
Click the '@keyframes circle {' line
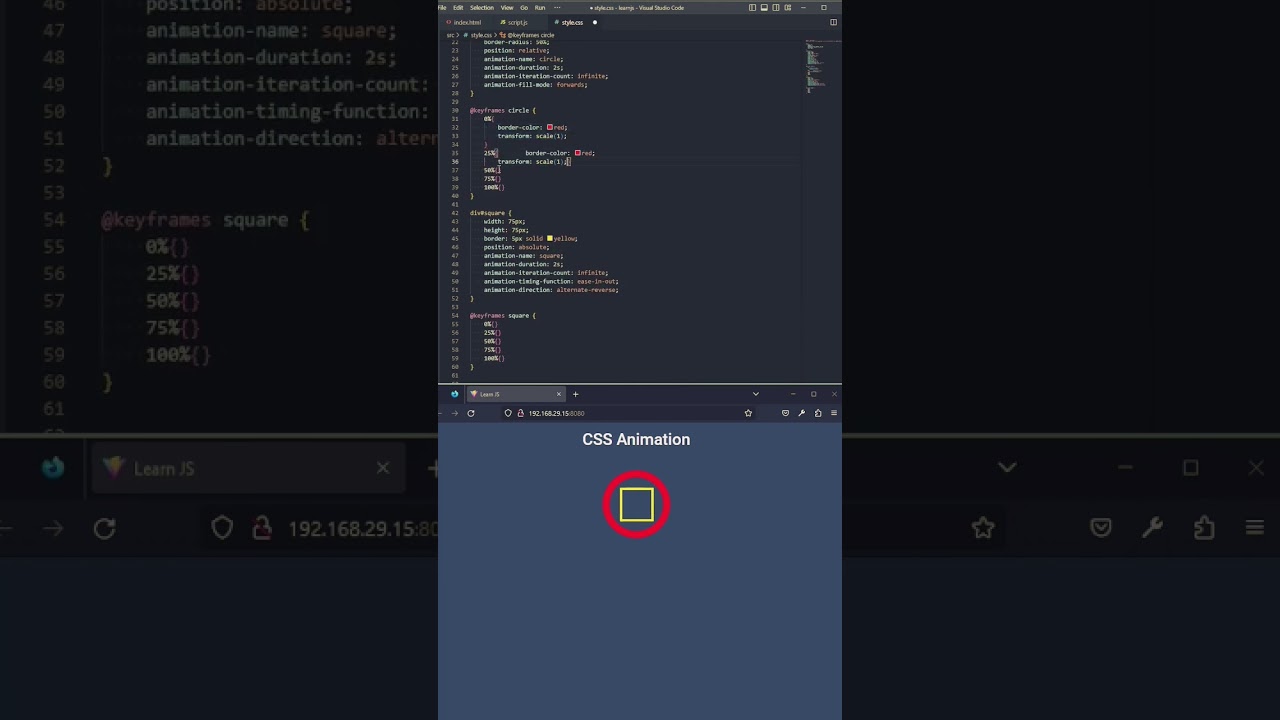(x=503, y=111)
